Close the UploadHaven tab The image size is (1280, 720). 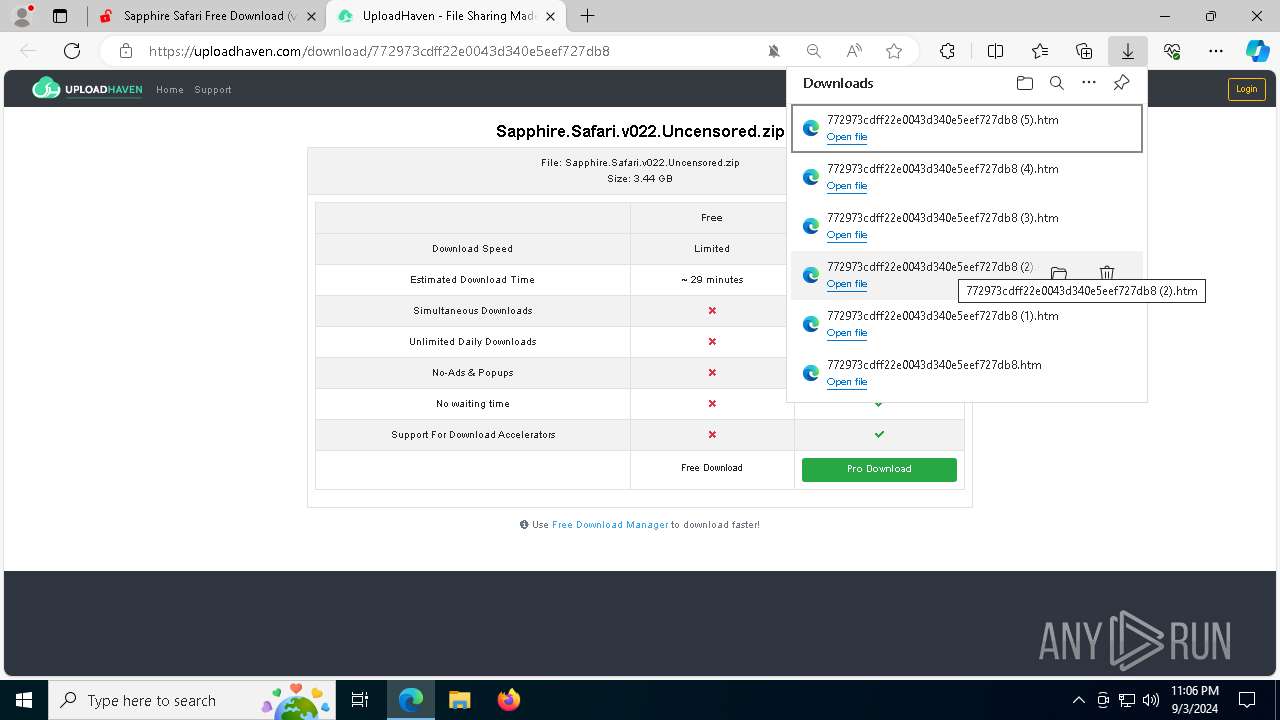[550, 16]
